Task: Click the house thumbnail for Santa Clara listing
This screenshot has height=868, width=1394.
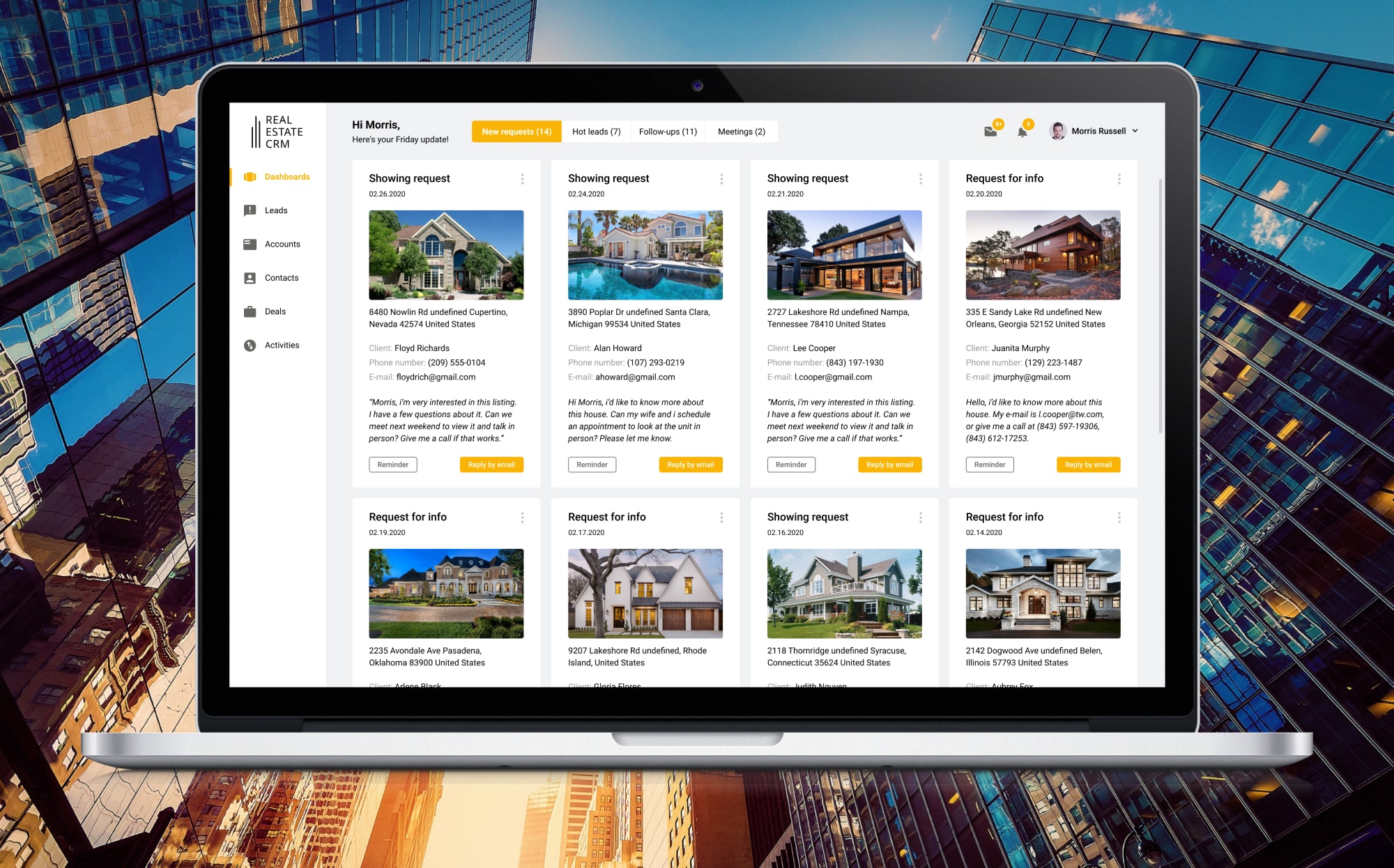Action: (x=645, y=254)
